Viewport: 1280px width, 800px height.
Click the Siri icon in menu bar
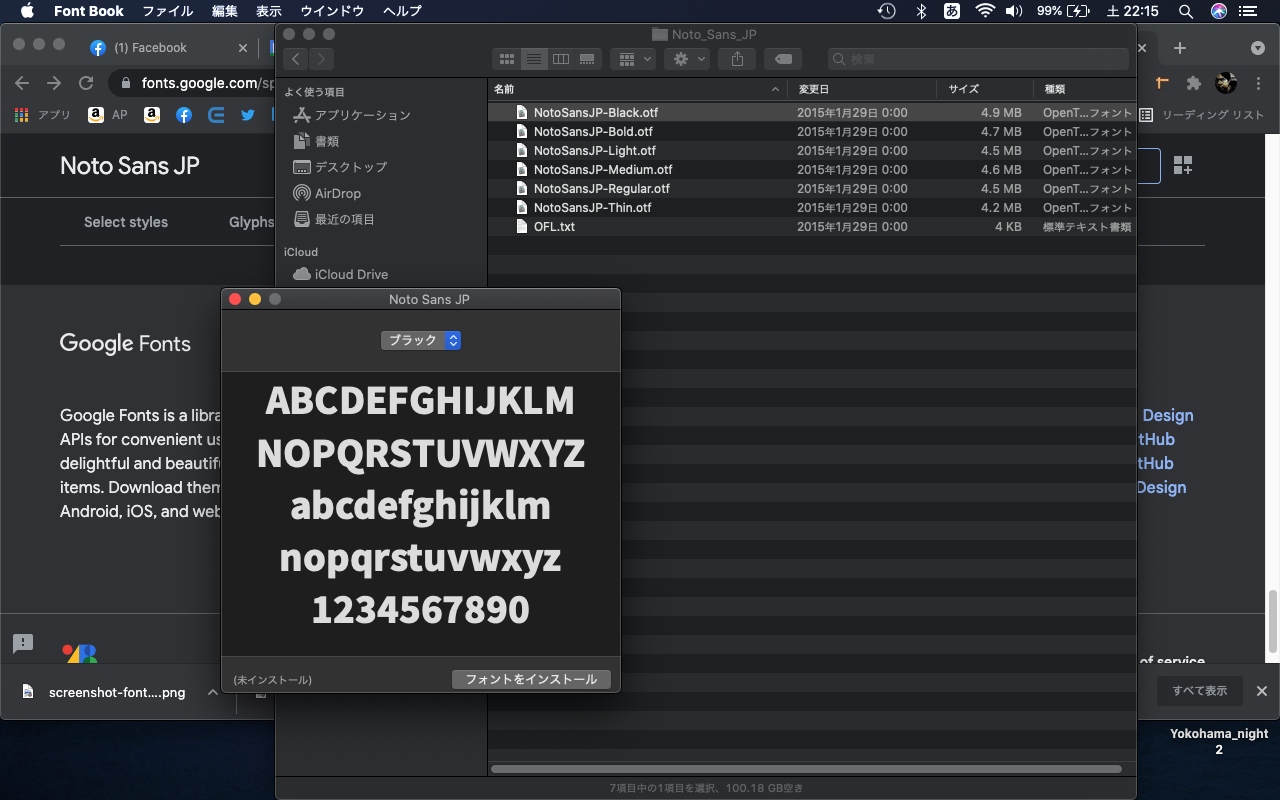(1219, 11)
